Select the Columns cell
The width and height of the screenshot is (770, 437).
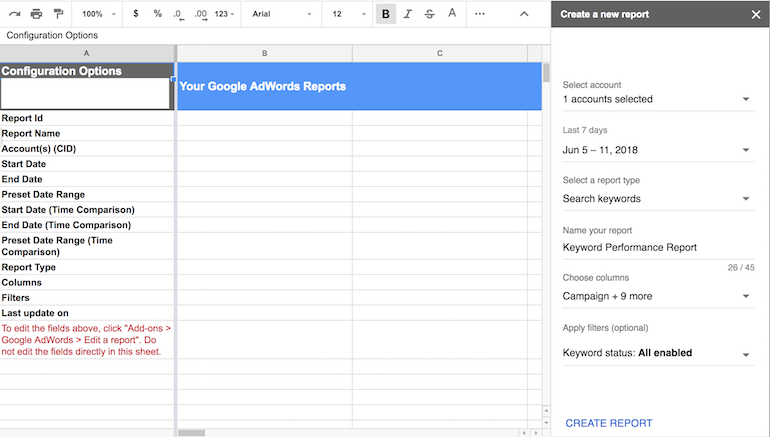tap(87, 282)
